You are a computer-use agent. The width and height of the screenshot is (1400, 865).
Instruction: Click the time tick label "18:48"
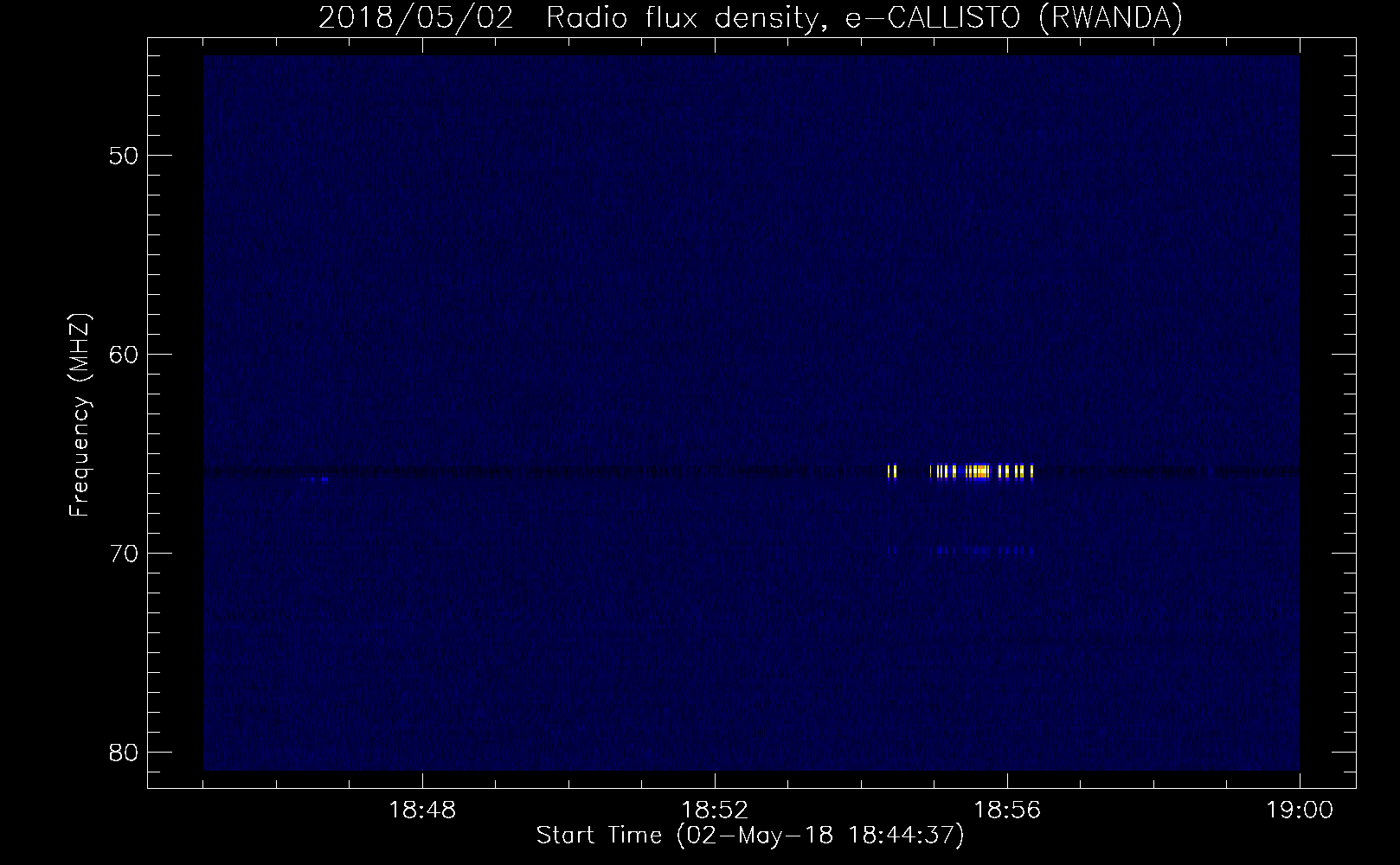point(422,811)
